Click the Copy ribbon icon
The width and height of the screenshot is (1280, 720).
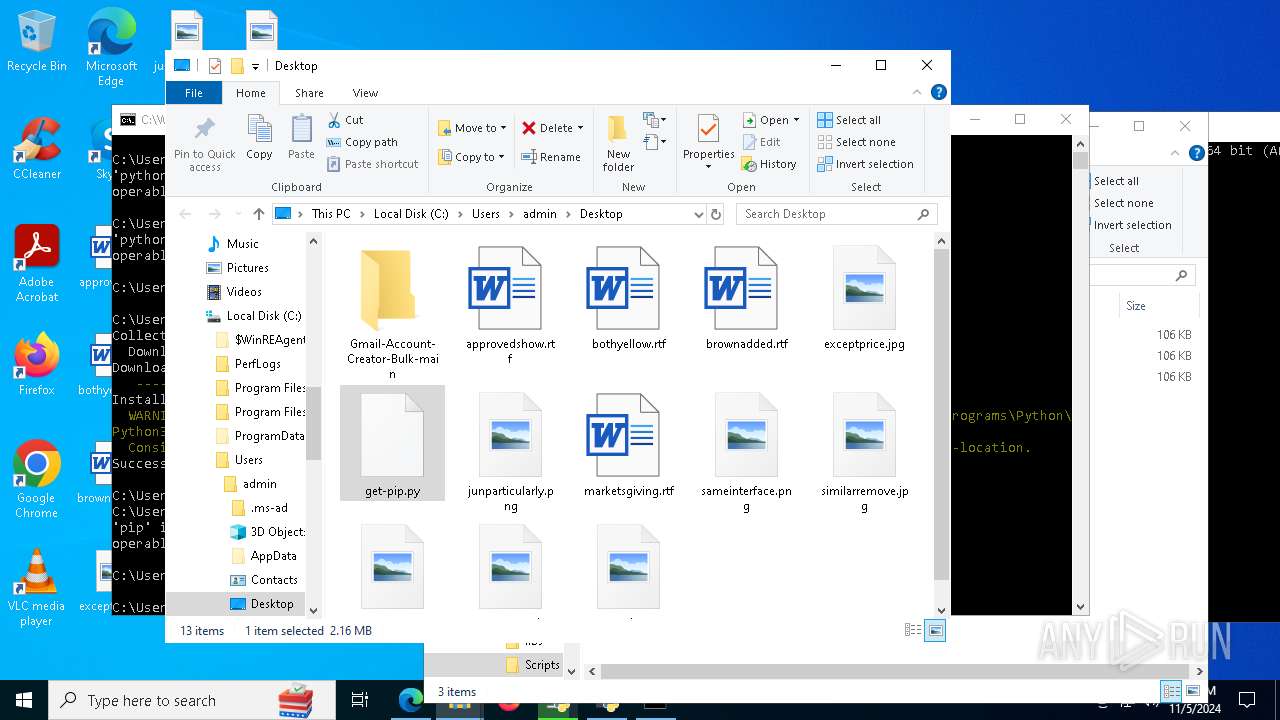(259, 137)
